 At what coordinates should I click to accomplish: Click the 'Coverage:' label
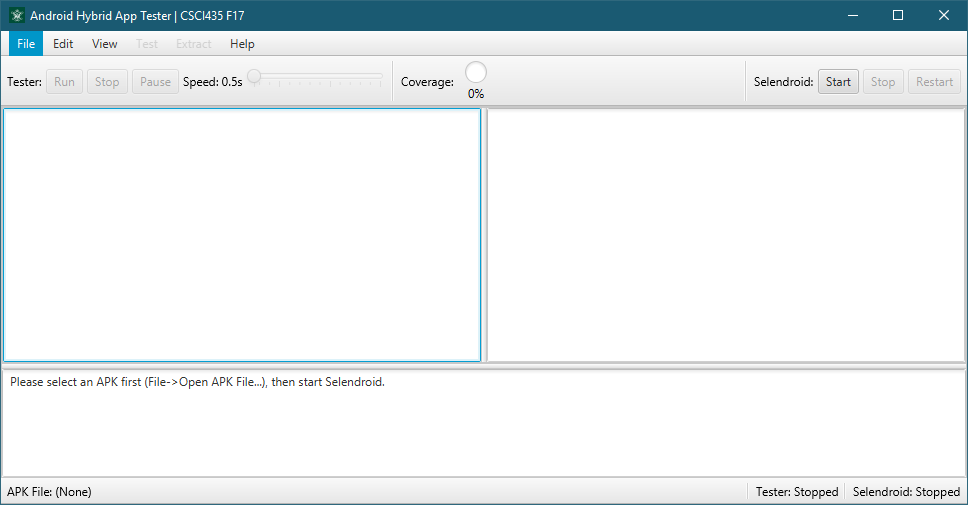[x=427, y=81]
